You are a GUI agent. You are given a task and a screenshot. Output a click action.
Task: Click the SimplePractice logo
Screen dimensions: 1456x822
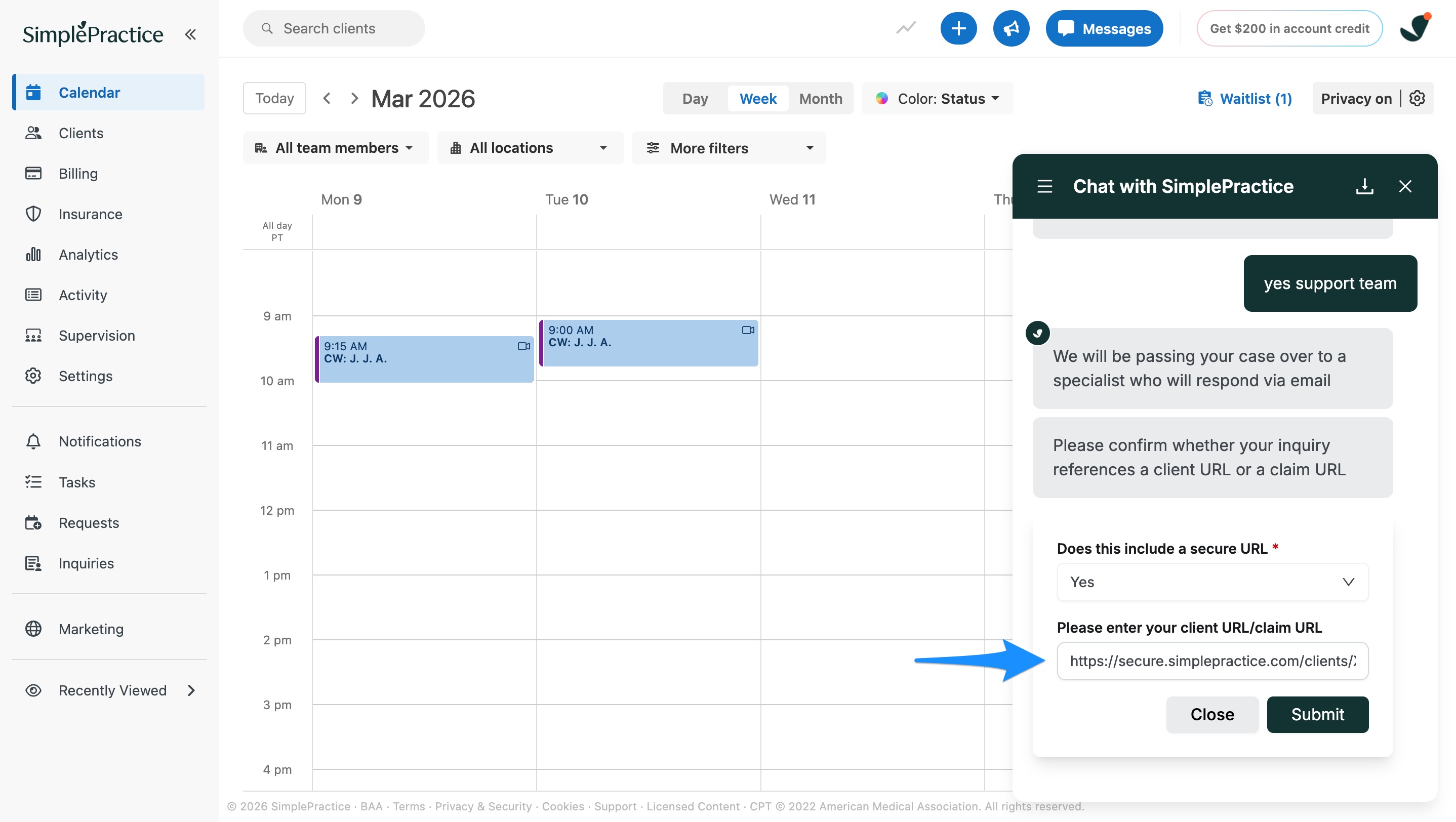[93, 33]
